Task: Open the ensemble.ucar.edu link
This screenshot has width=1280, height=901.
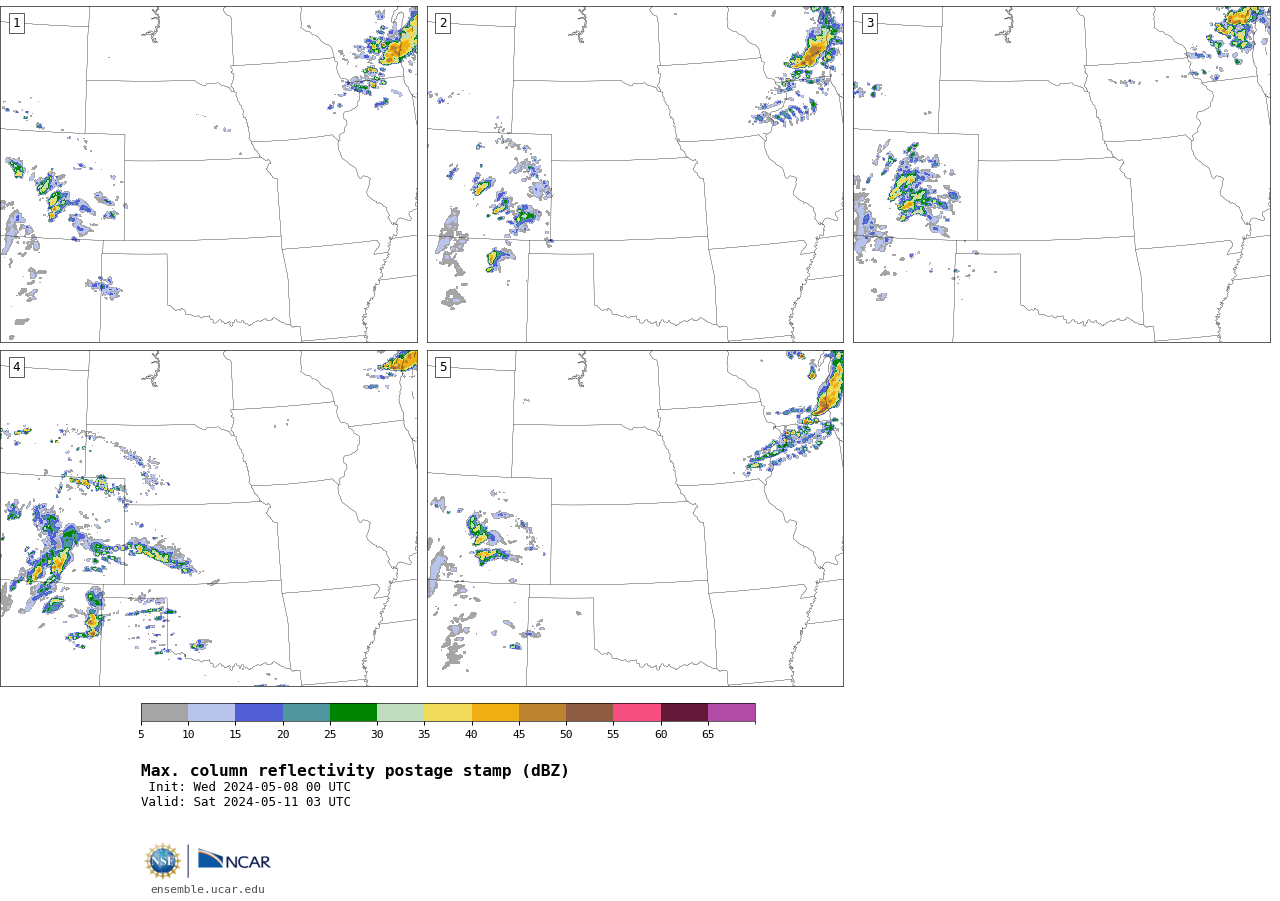Action: click(x=208, y=890)
